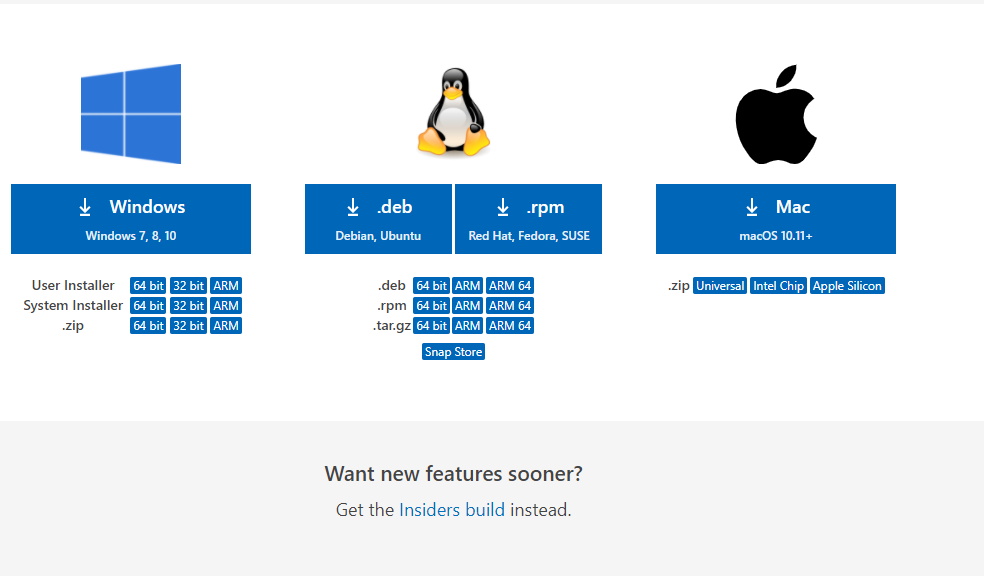984x576 pixels.
Task: Download the Windows 7, 8, 10 build
Action: click(131, 219)
